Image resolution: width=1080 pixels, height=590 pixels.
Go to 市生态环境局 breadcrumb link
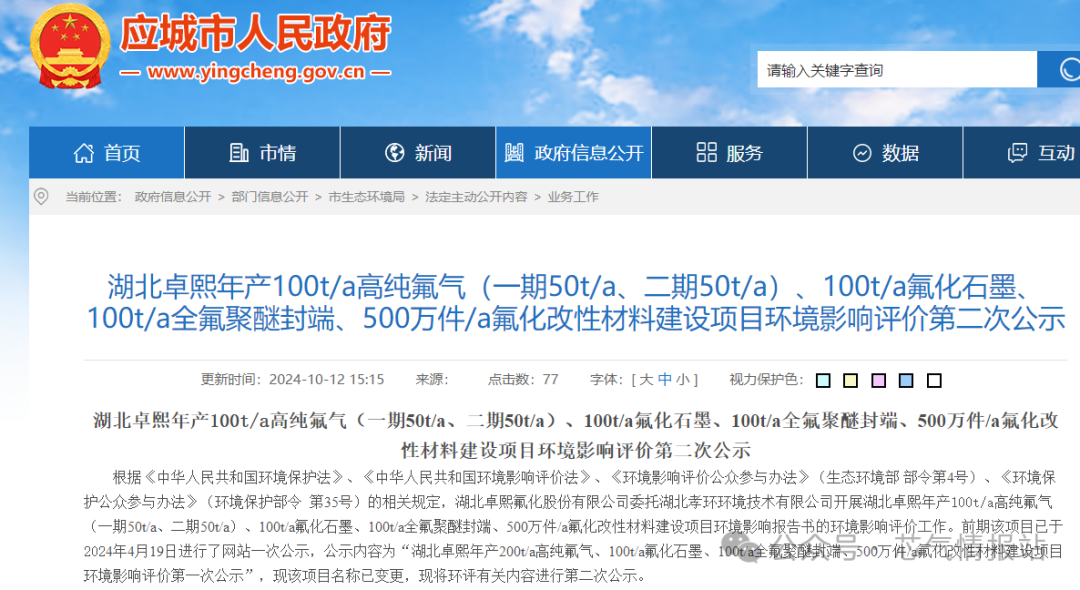366,197
